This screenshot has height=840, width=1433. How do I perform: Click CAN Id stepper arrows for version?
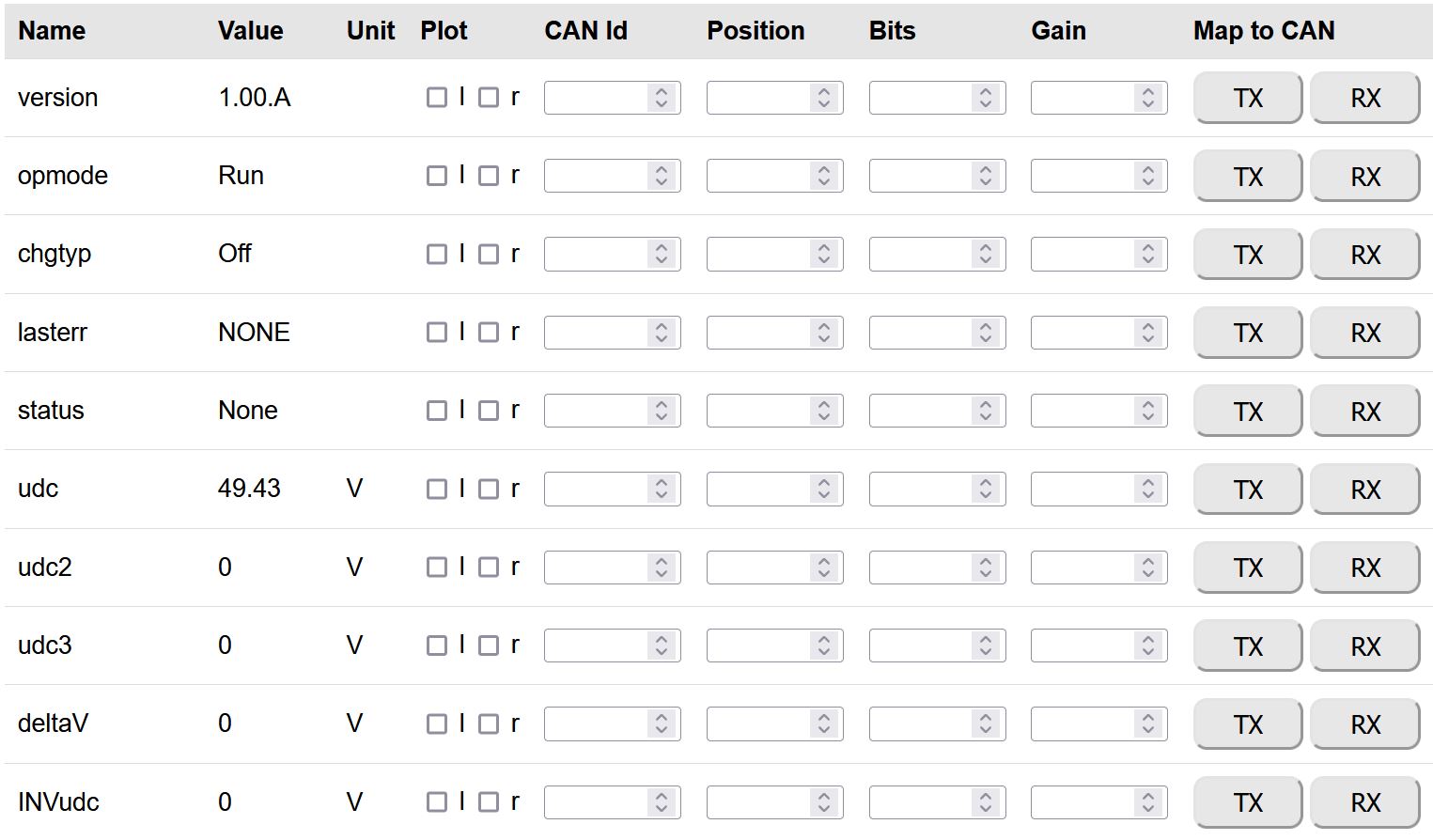point(662,98)
